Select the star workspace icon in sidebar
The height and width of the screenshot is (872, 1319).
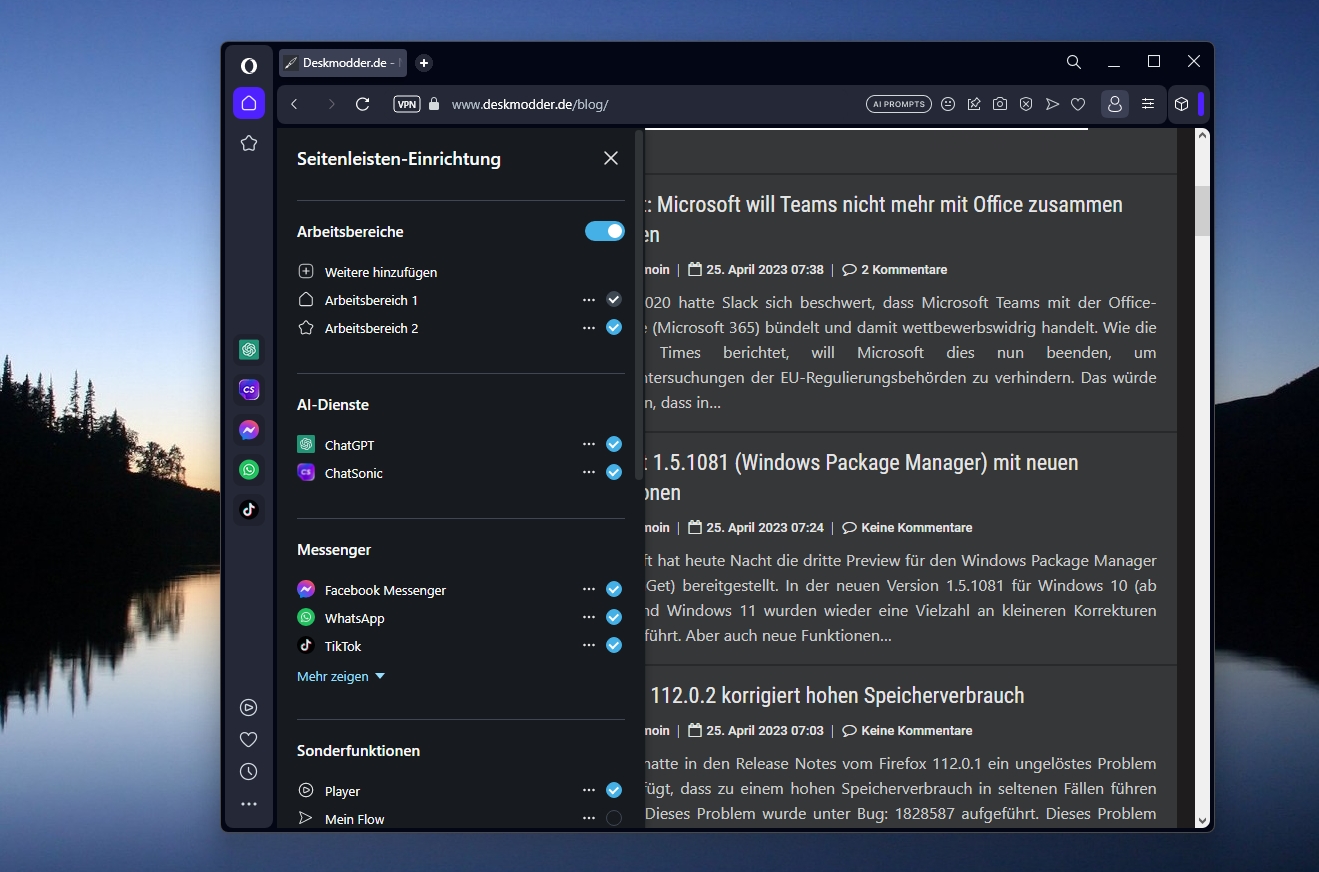[x=249, y=143]
